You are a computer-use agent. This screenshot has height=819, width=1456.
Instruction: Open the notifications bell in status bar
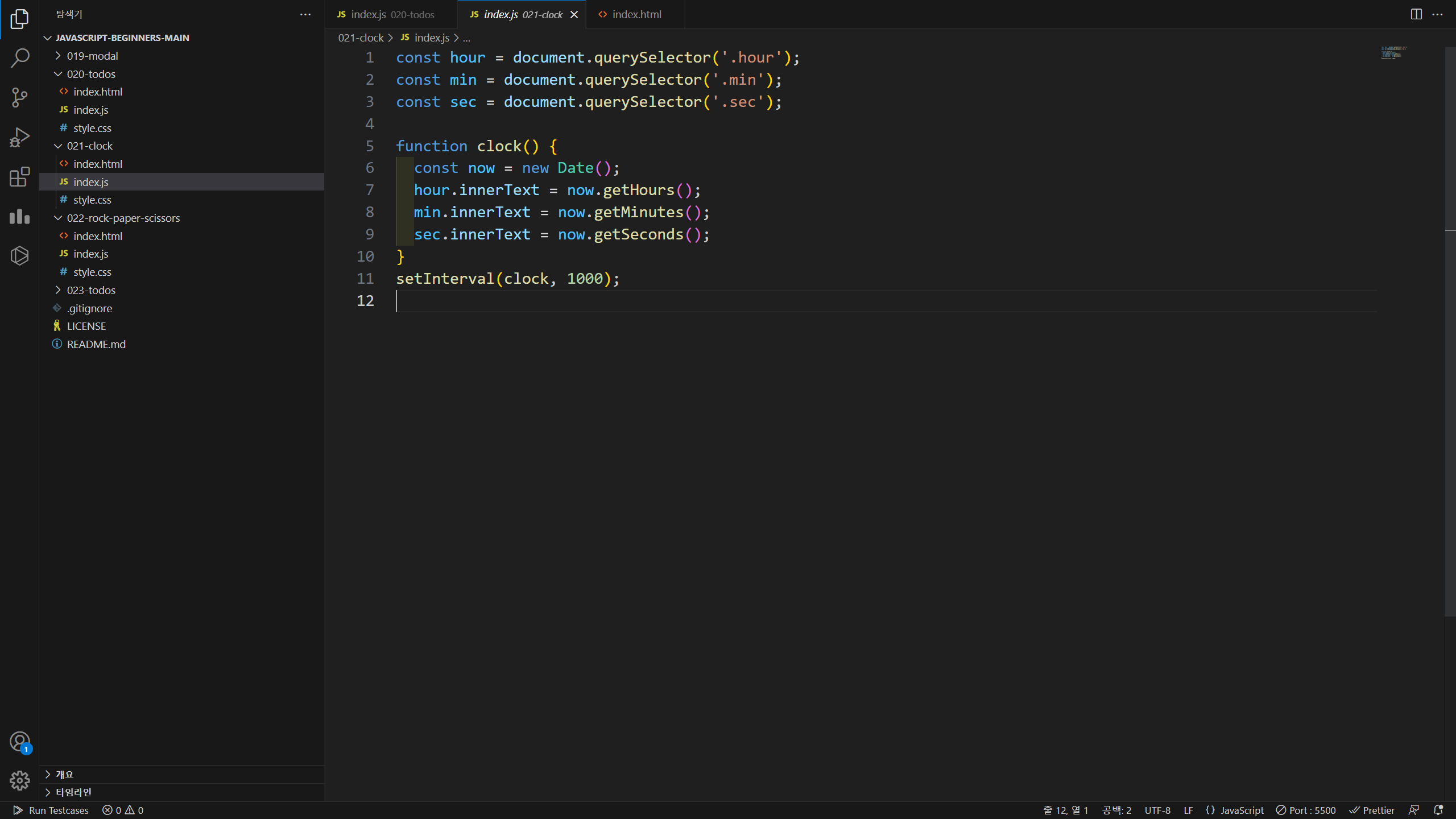pyautogui.click(x=1438, y=810)
